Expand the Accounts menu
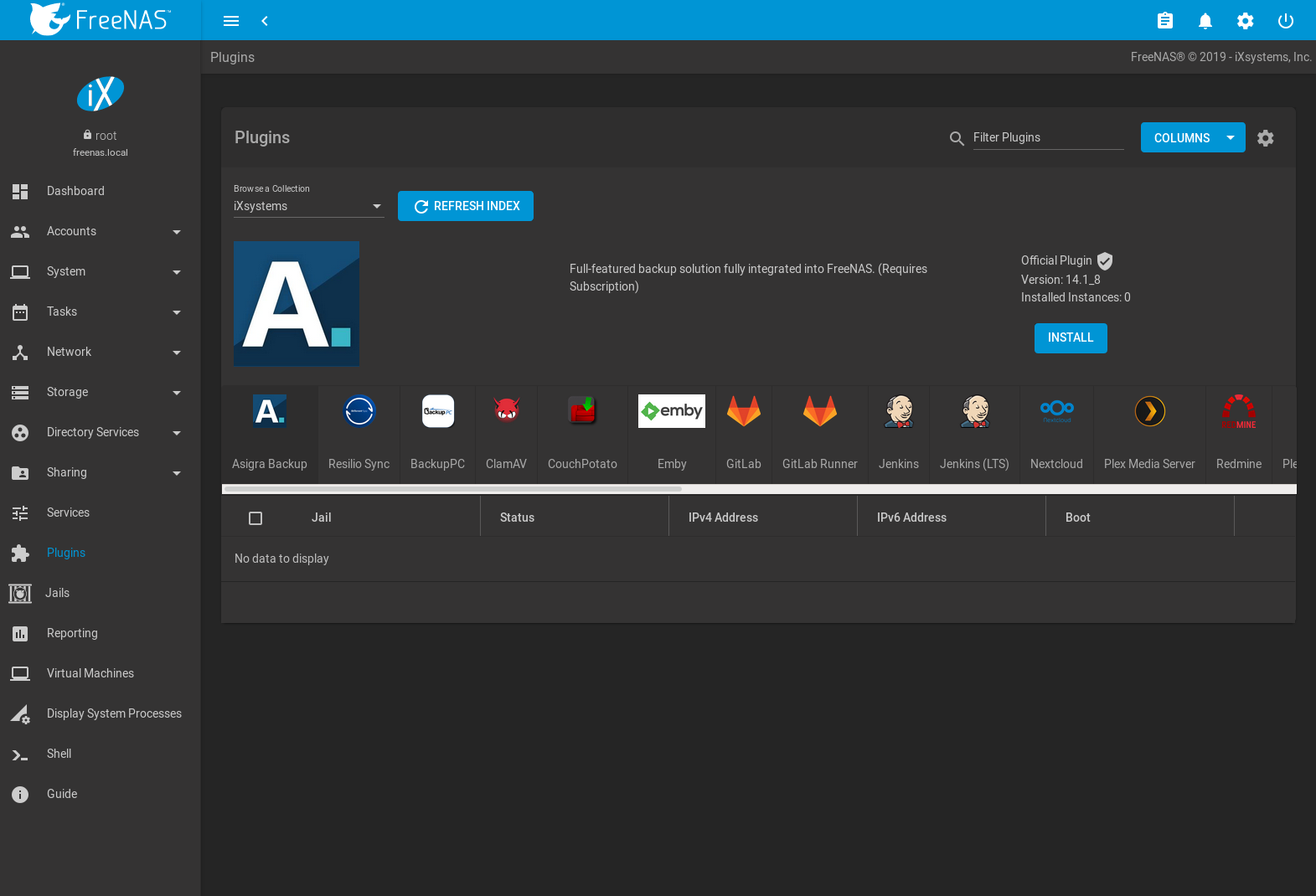 click(101, 231)
